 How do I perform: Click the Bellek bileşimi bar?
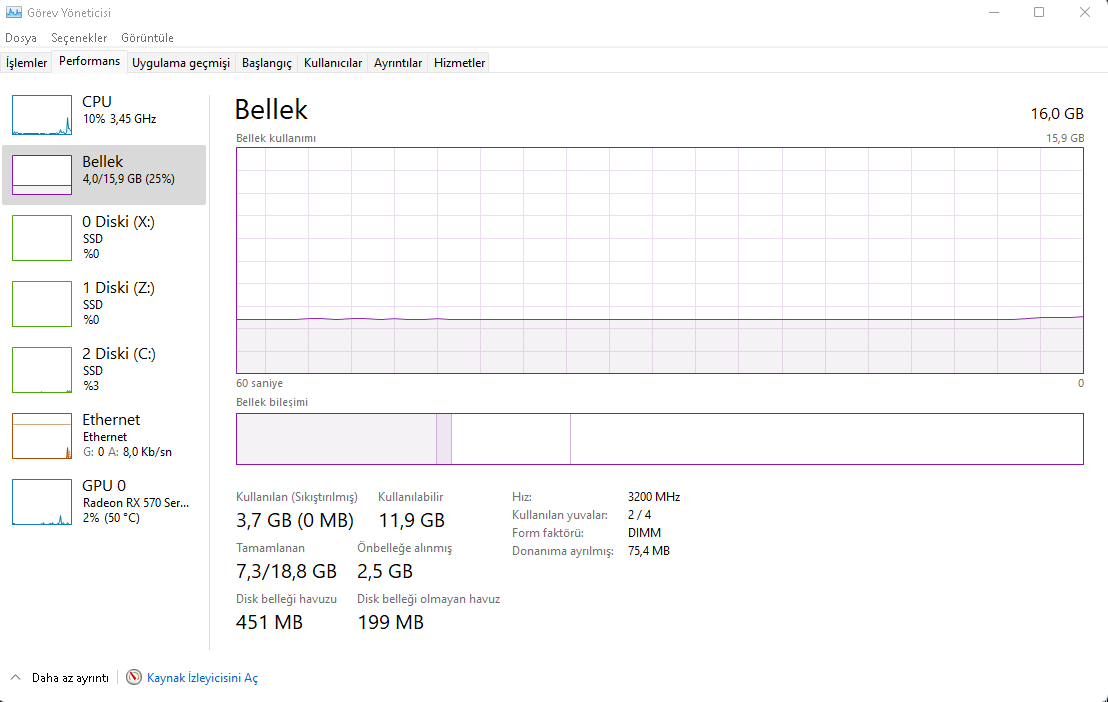659,439
